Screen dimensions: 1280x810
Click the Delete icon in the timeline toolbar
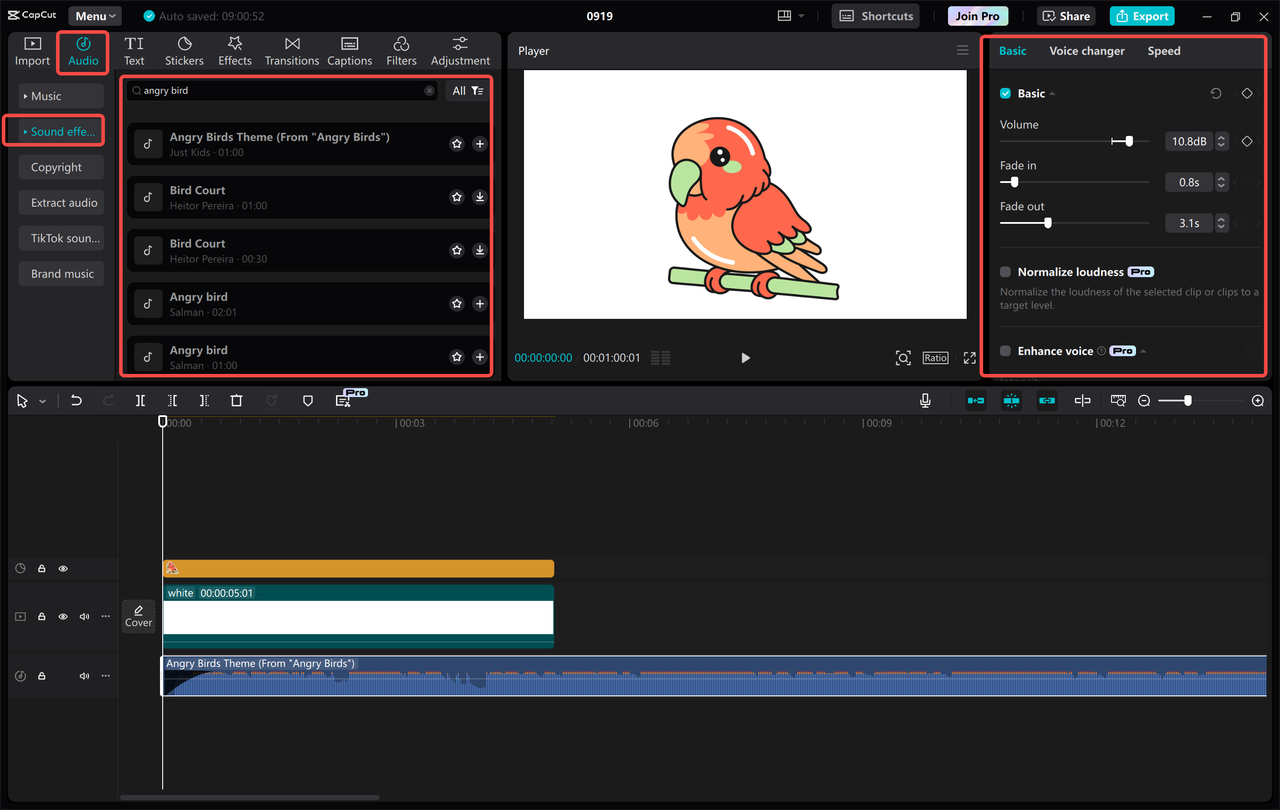pyautogui.click(x=236, y=400)
